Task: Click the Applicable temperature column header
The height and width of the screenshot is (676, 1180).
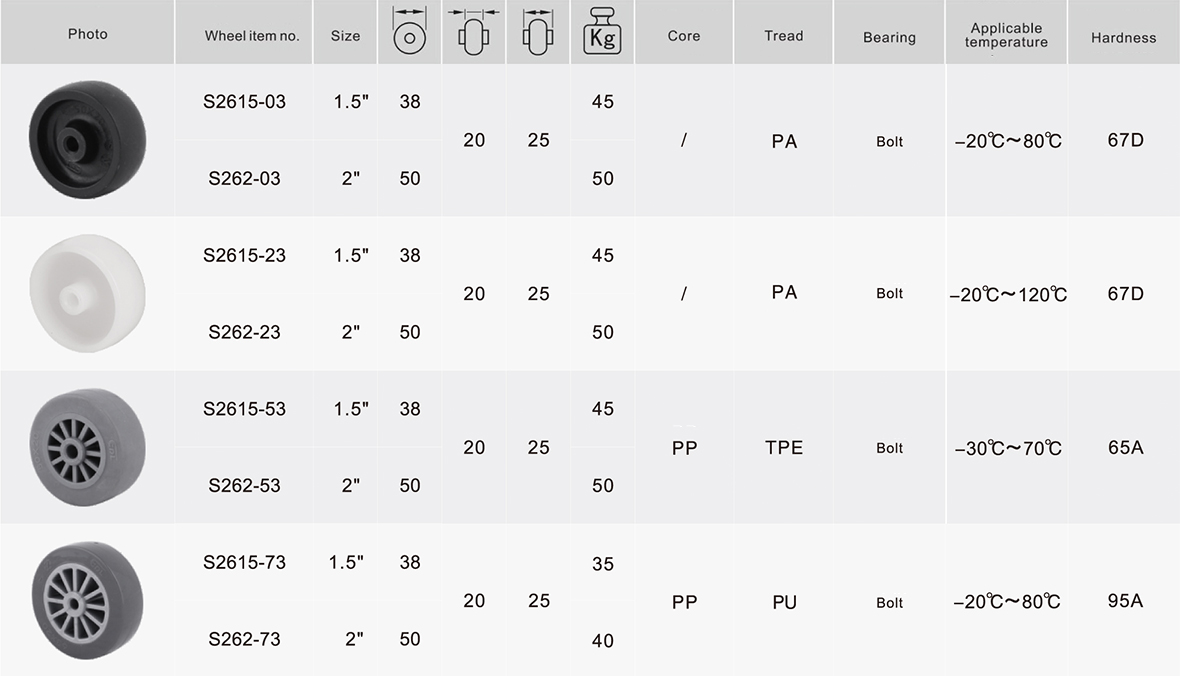Action: (1006, 35)
